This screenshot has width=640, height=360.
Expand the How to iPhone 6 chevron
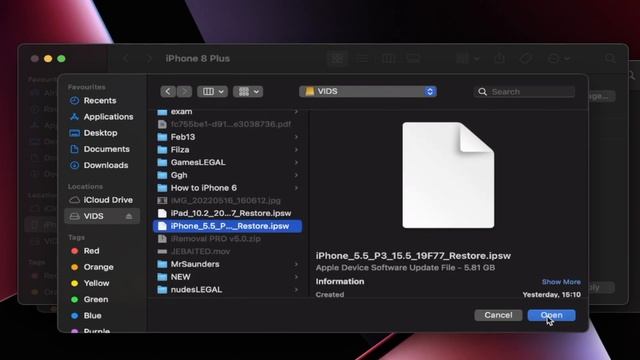coord(296,188)
